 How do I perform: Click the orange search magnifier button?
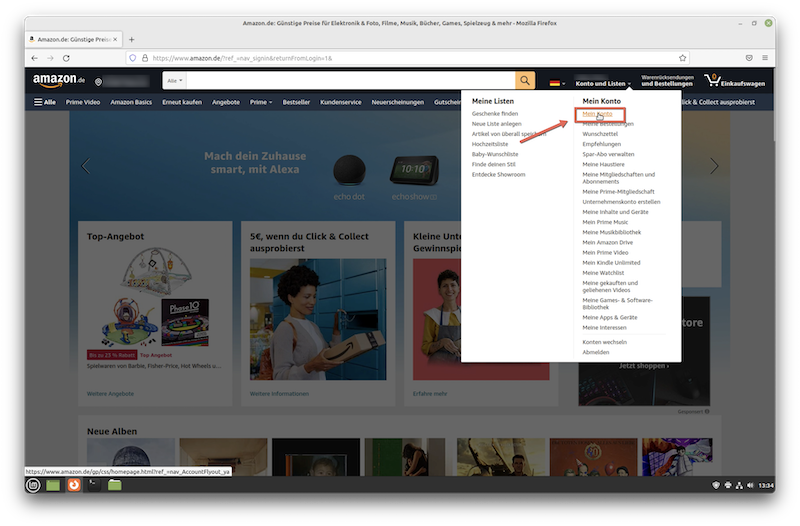coord(525,80)
